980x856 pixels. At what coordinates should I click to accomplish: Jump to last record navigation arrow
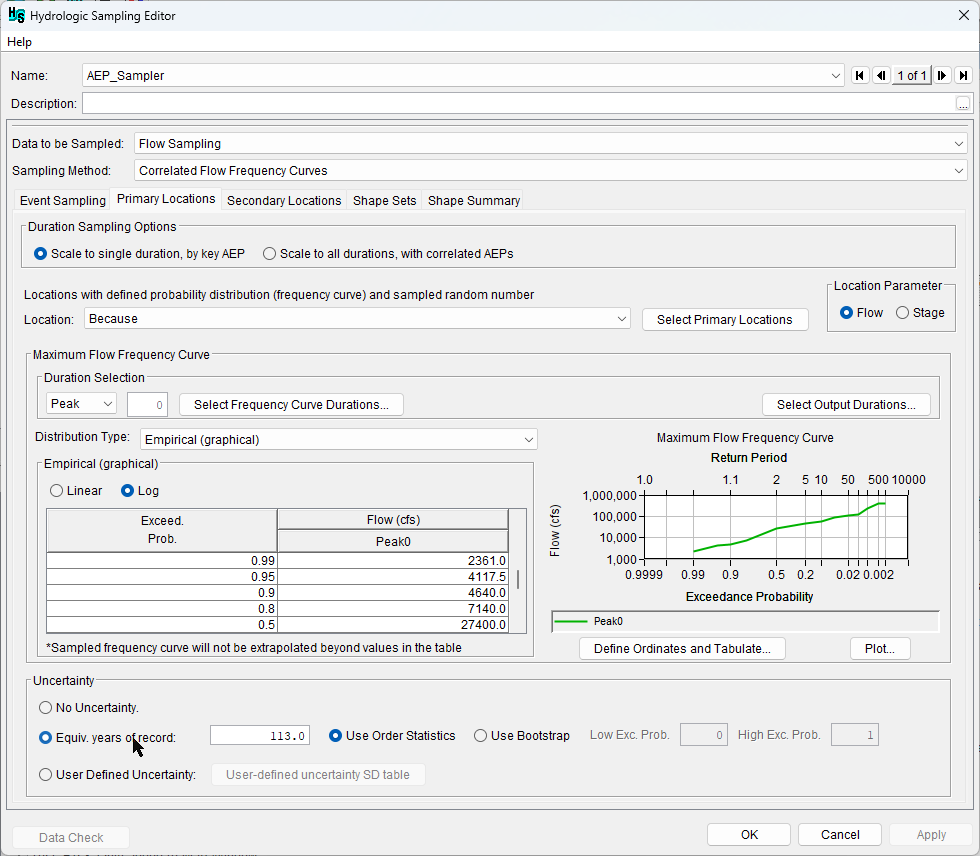[x=963, y=75]
